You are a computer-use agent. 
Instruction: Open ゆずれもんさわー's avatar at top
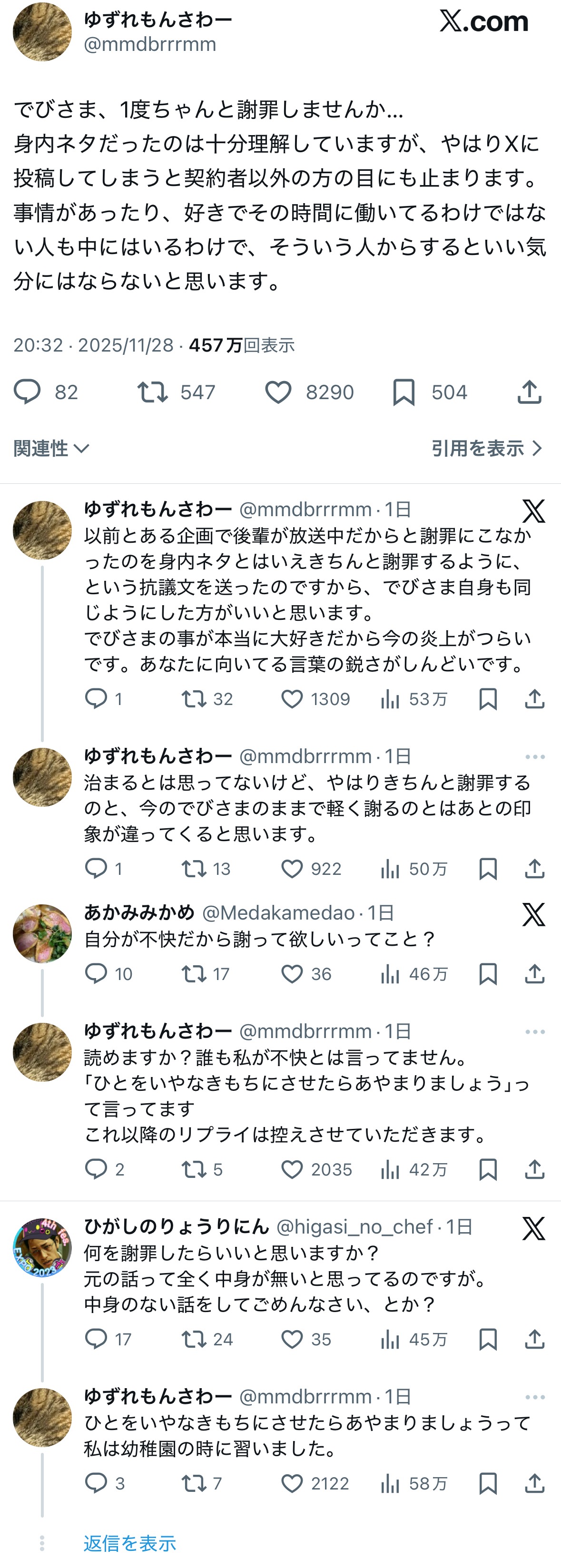(42, 32)
